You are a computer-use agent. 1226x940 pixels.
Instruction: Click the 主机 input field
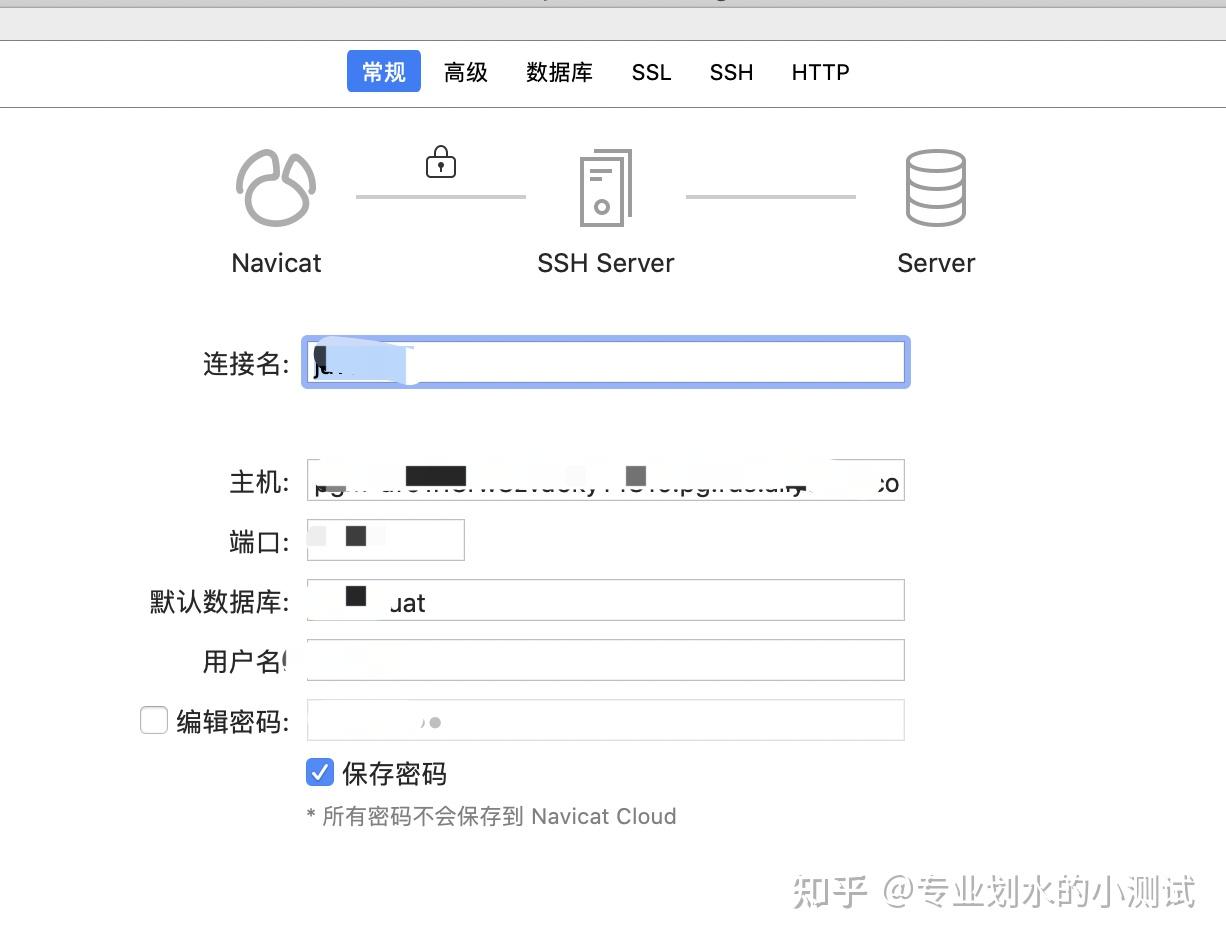[x=605, y=480]
